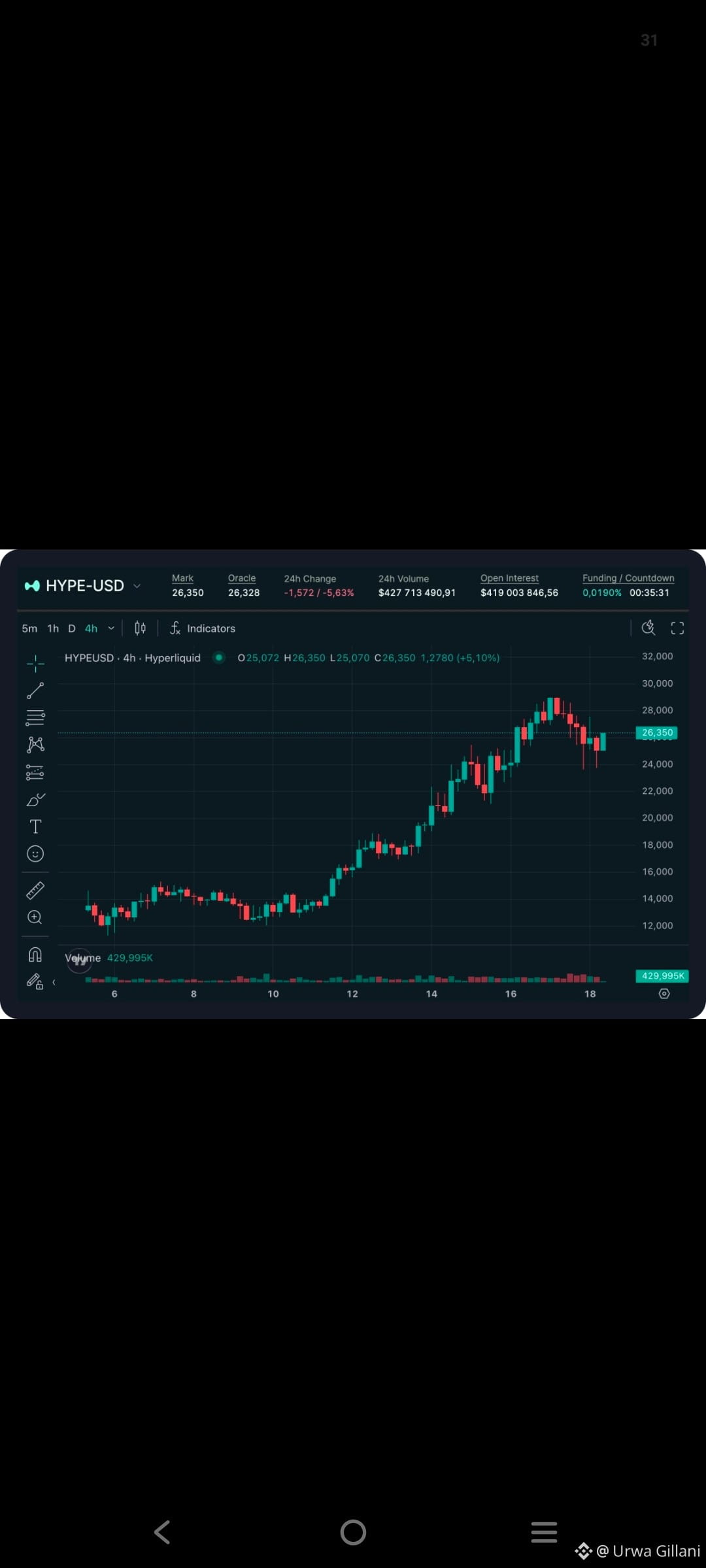
Task: Select the XABCD pattern tool
Action: point(35,744)
